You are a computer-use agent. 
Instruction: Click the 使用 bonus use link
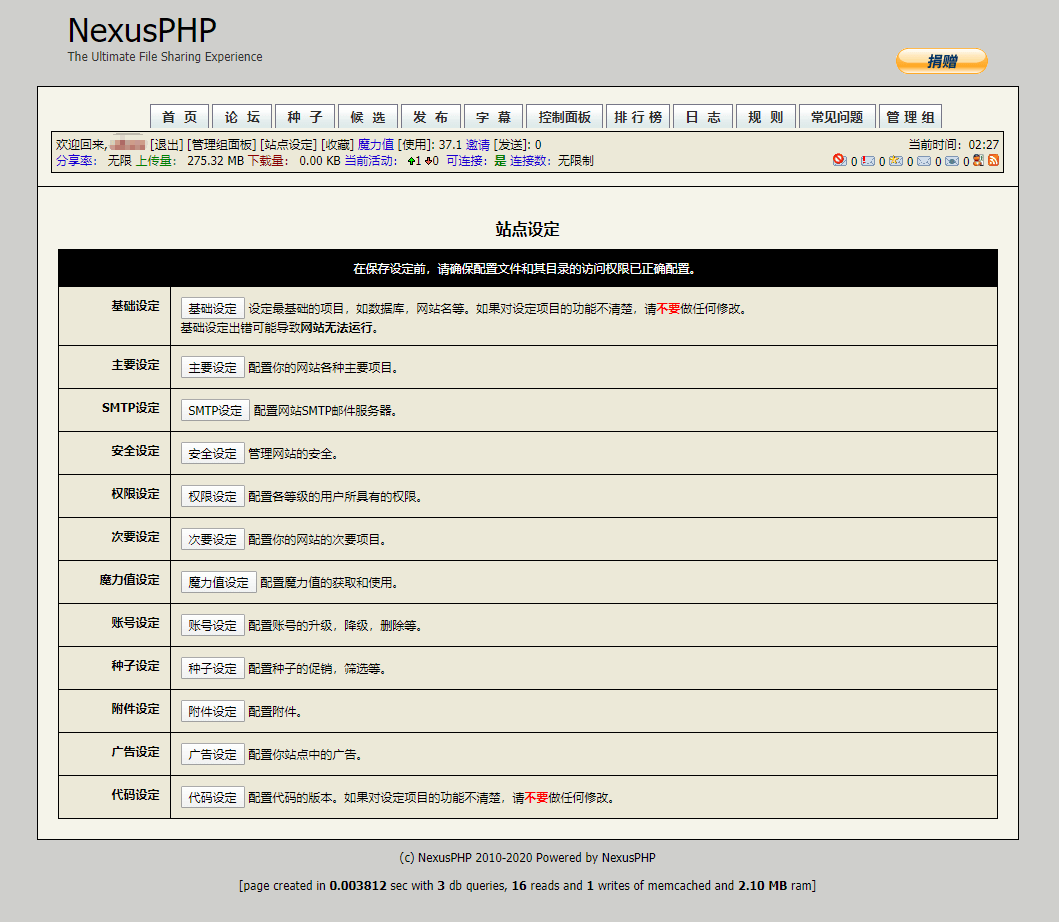415,145
